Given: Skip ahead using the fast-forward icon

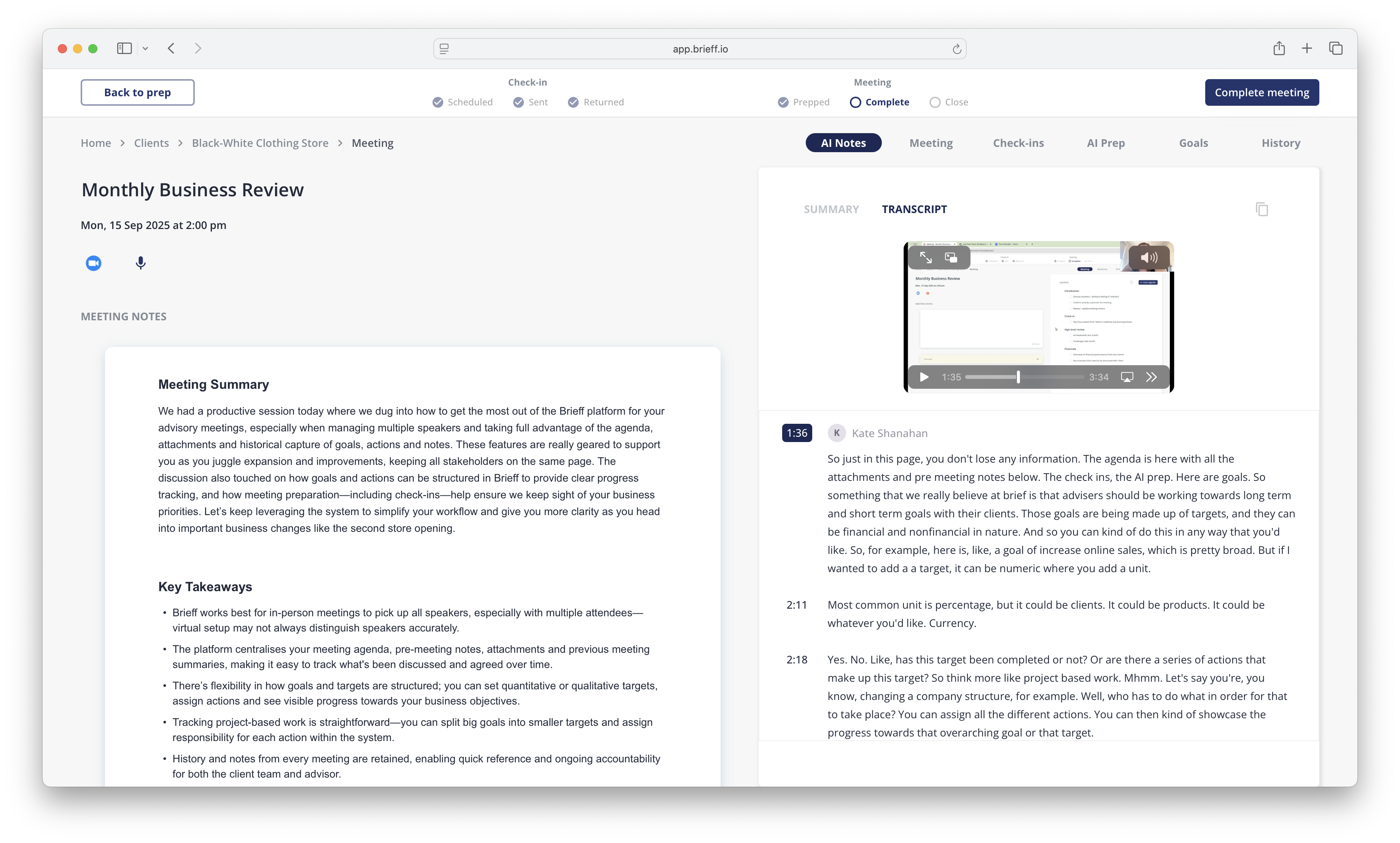Looking at the screenshot, I should 1152,377.
